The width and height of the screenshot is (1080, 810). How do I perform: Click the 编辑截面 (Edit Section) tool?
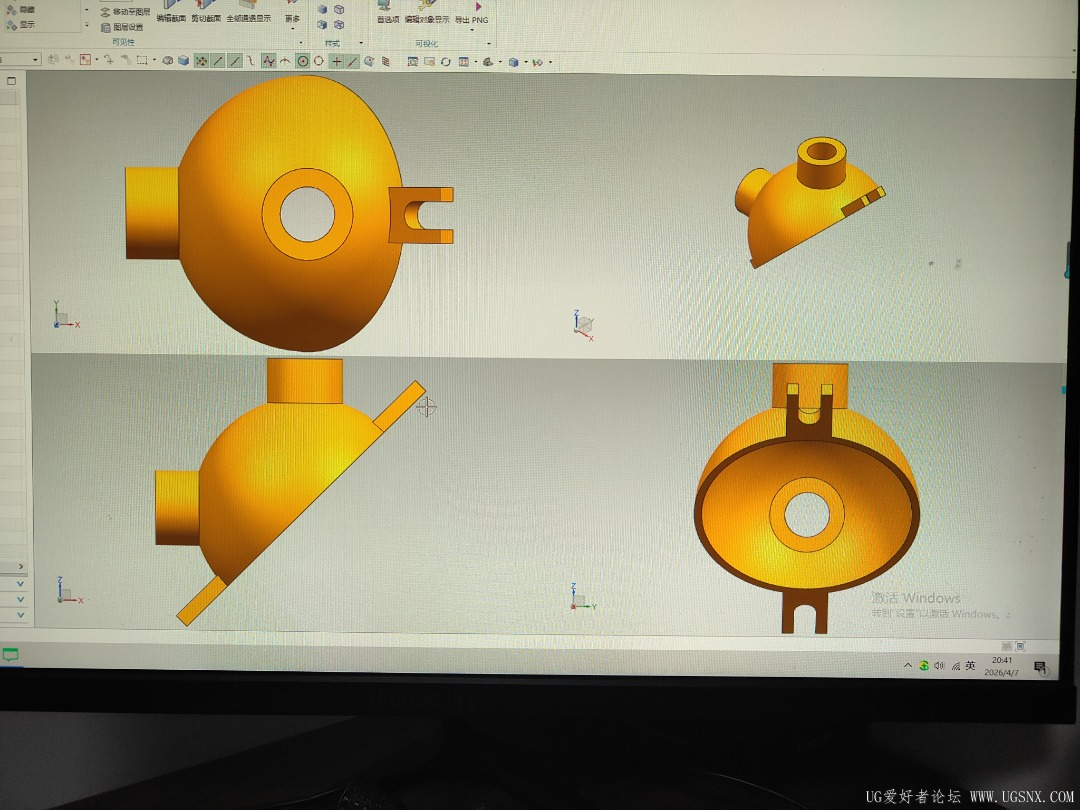pyautogui.click(x=171, y=12)
